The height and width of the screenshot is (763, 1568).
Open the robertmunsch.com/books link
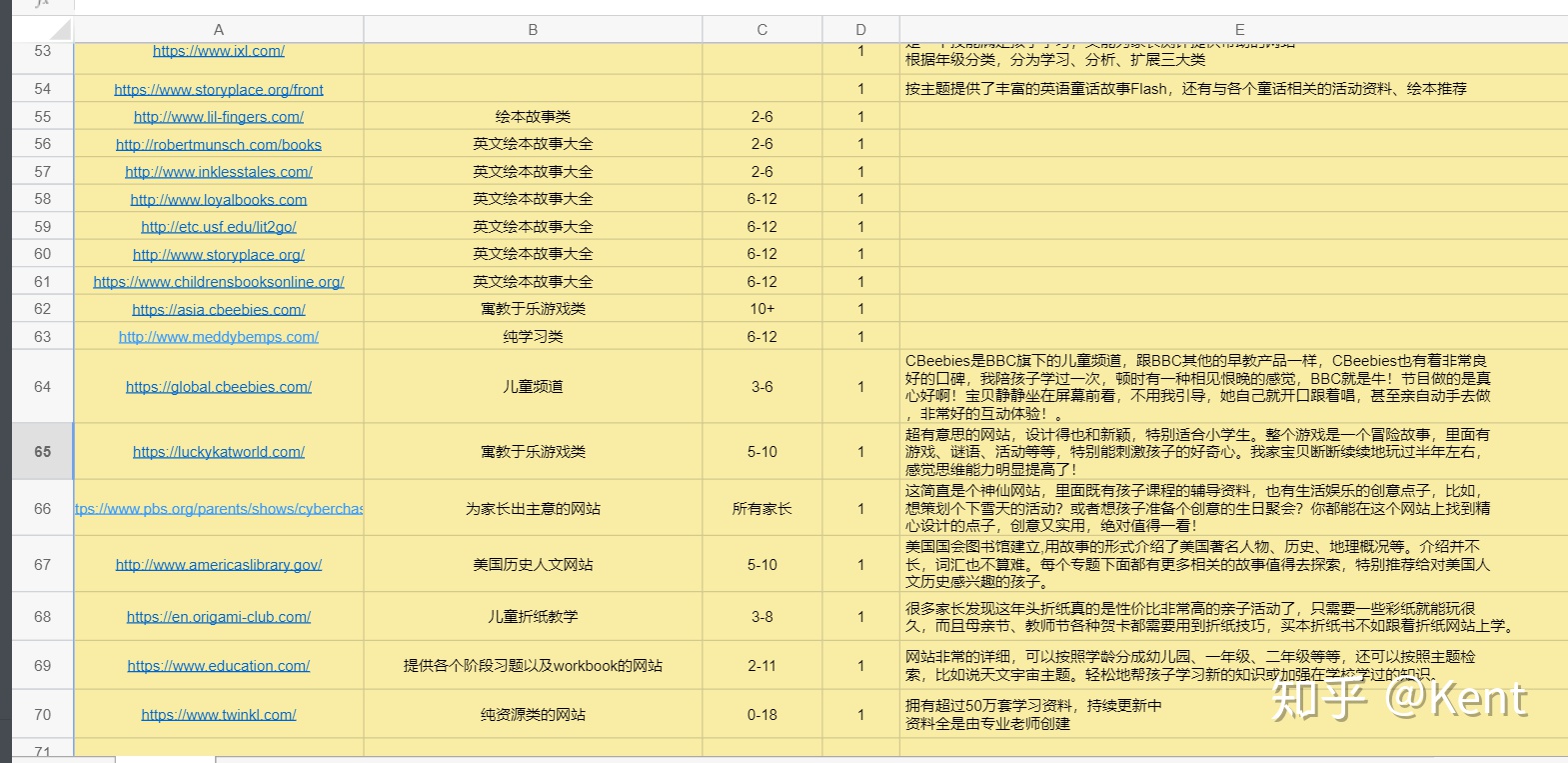(218, 144)
